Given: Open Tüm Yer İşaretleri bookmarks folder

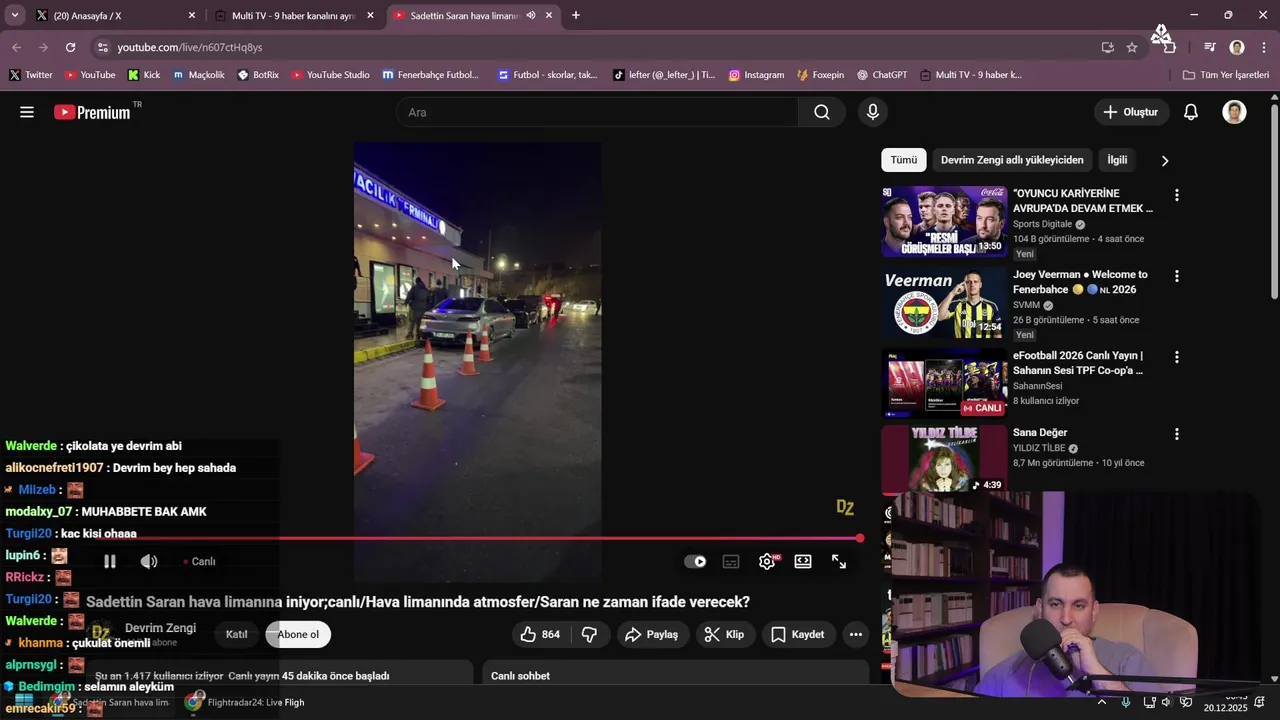Looking at the screenshot, I should coord(1225,75).
